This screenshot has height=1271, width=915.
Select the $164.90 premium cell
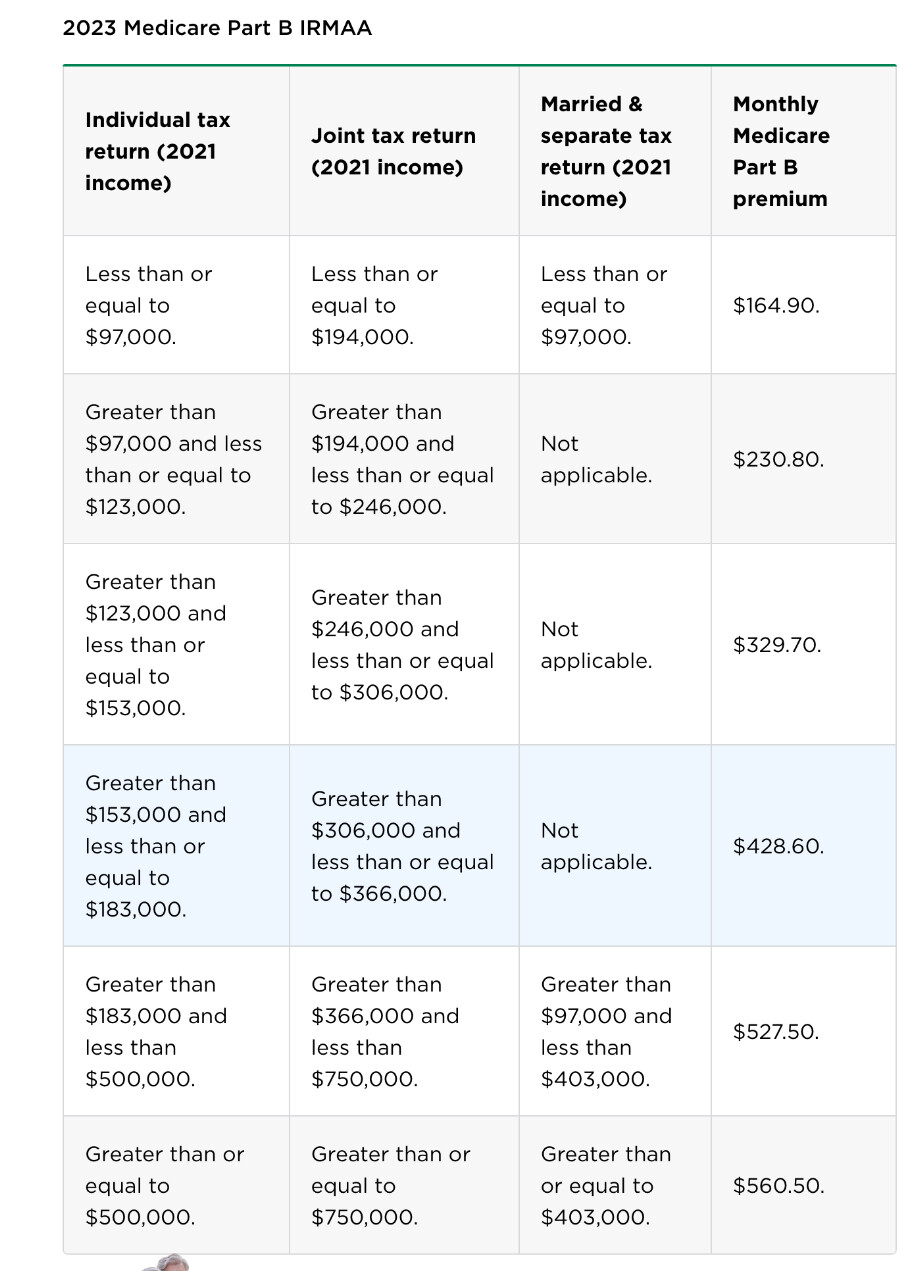776,306
